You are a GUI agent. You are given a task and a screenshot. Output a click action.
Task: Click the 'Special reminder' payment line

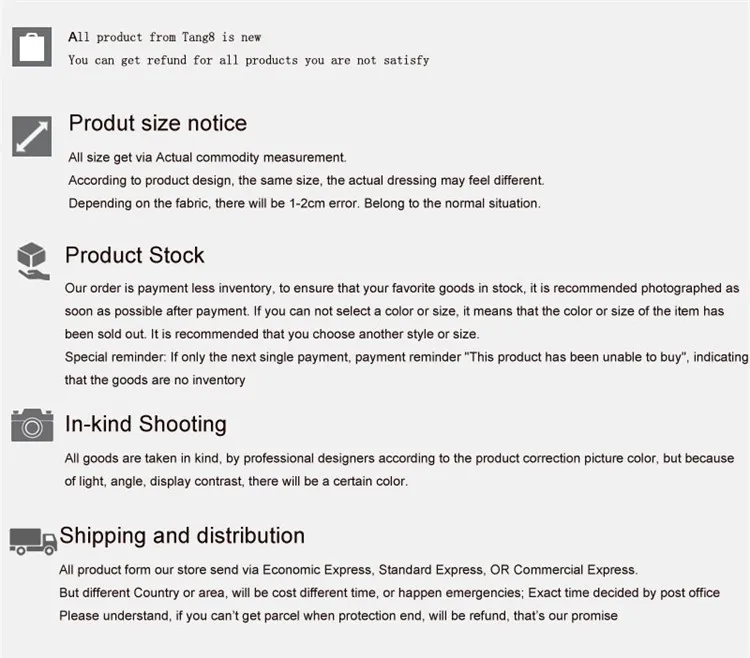tap(407, 357)
